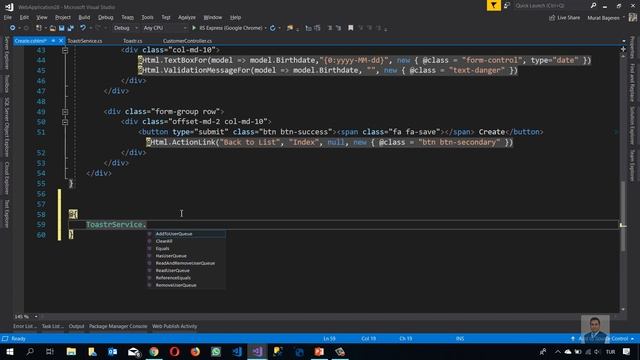Open Outlook from taskbar
This screenshot has width=640, height=360.
tap(113, 351)
